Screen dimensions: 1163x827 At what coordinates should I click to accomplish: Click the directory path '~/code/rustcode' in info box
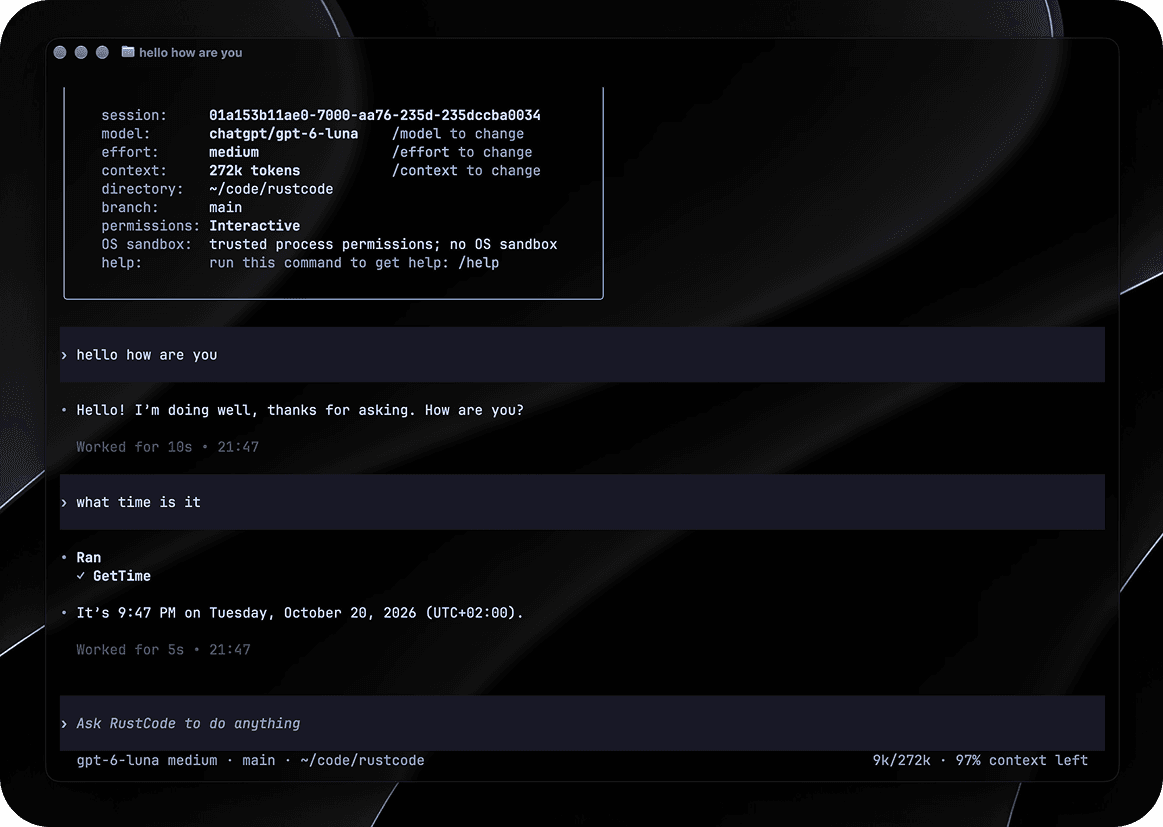click(271, 189)
